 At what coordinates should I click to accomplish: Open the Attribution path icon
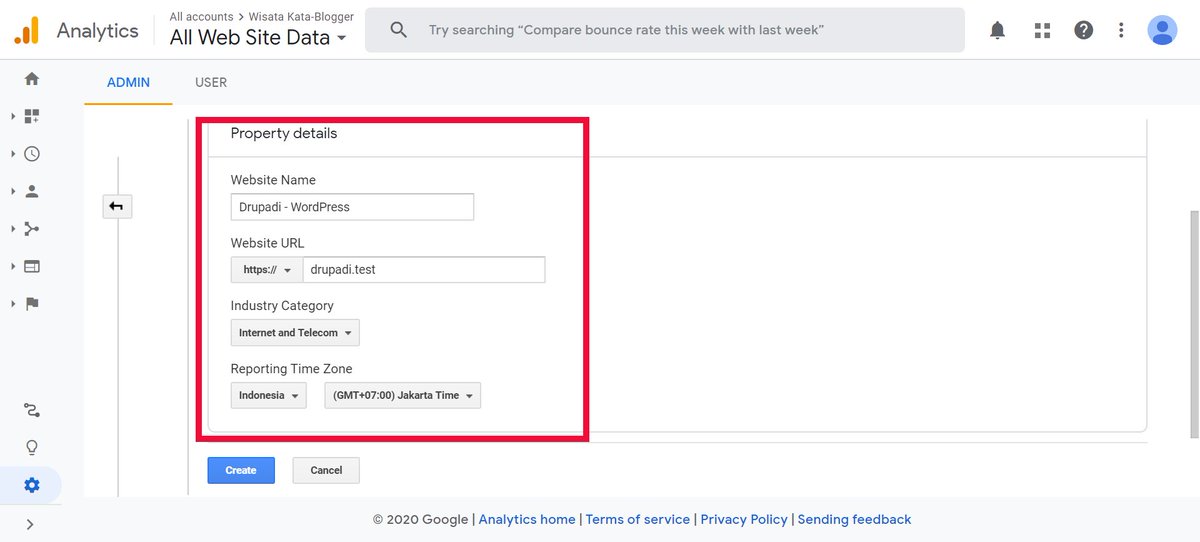tap(32, 410)
